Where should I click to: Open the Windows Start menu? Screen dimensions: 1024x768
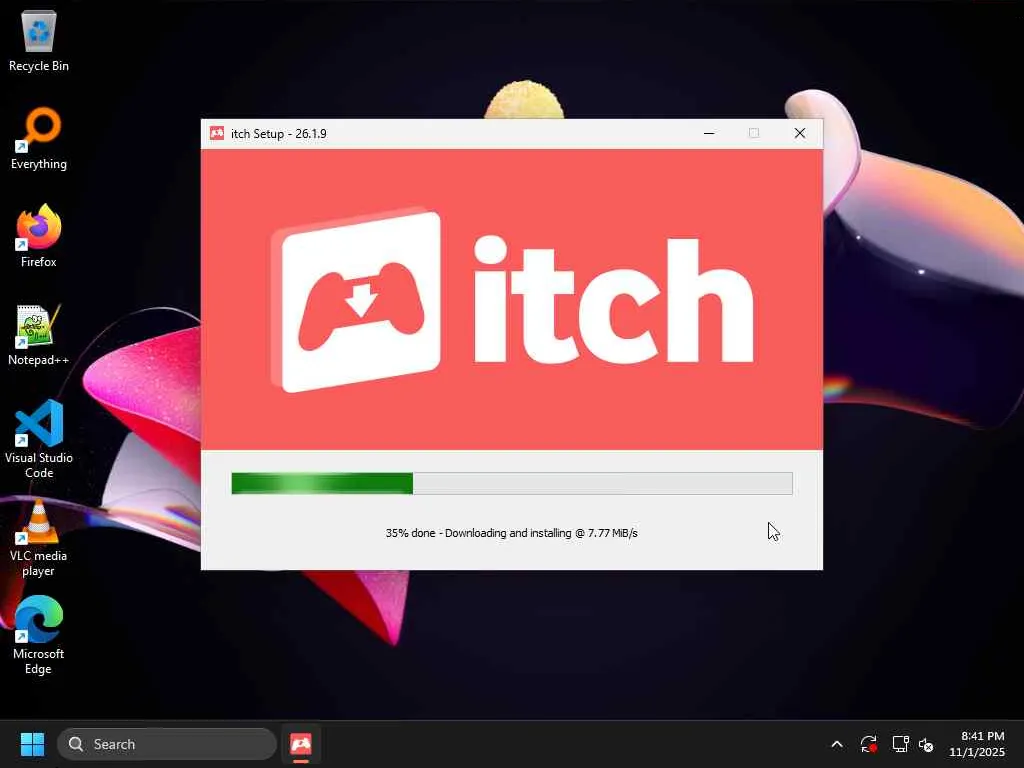32,744
